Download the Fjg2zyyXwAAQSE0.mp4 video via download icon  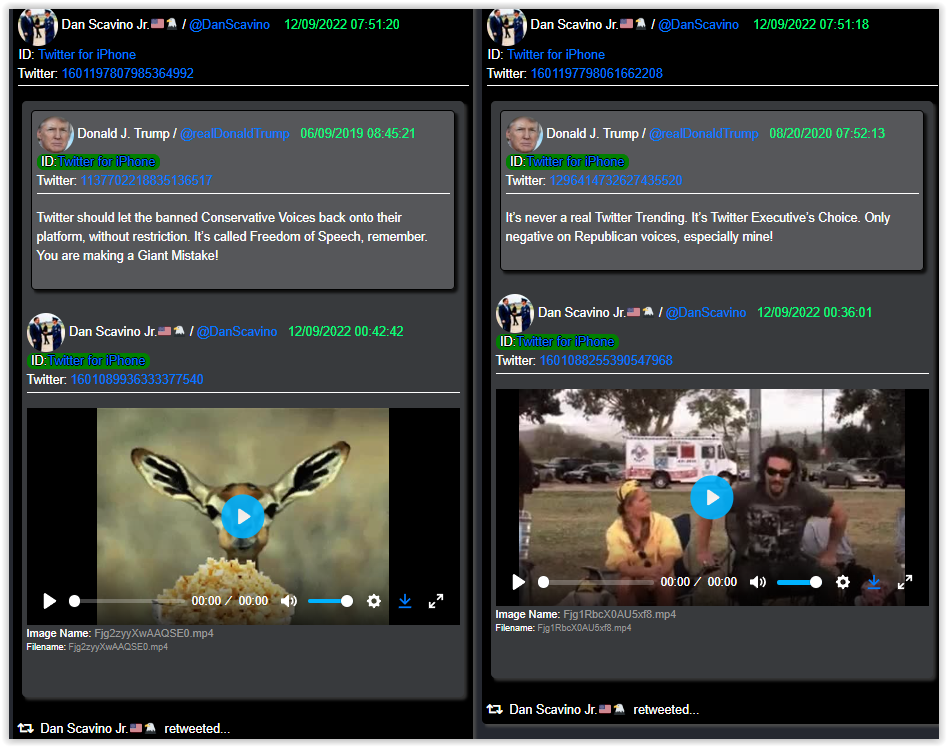point(405,601)
